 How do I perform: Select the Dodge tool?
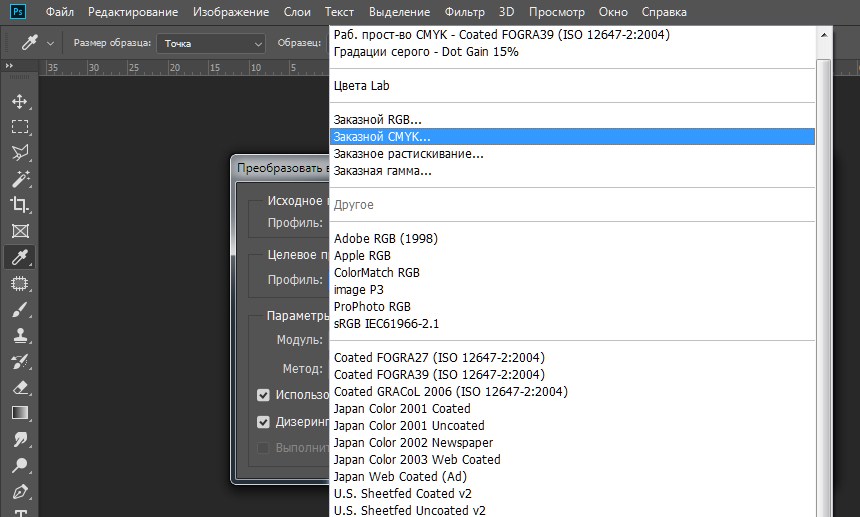pos(20,465)
